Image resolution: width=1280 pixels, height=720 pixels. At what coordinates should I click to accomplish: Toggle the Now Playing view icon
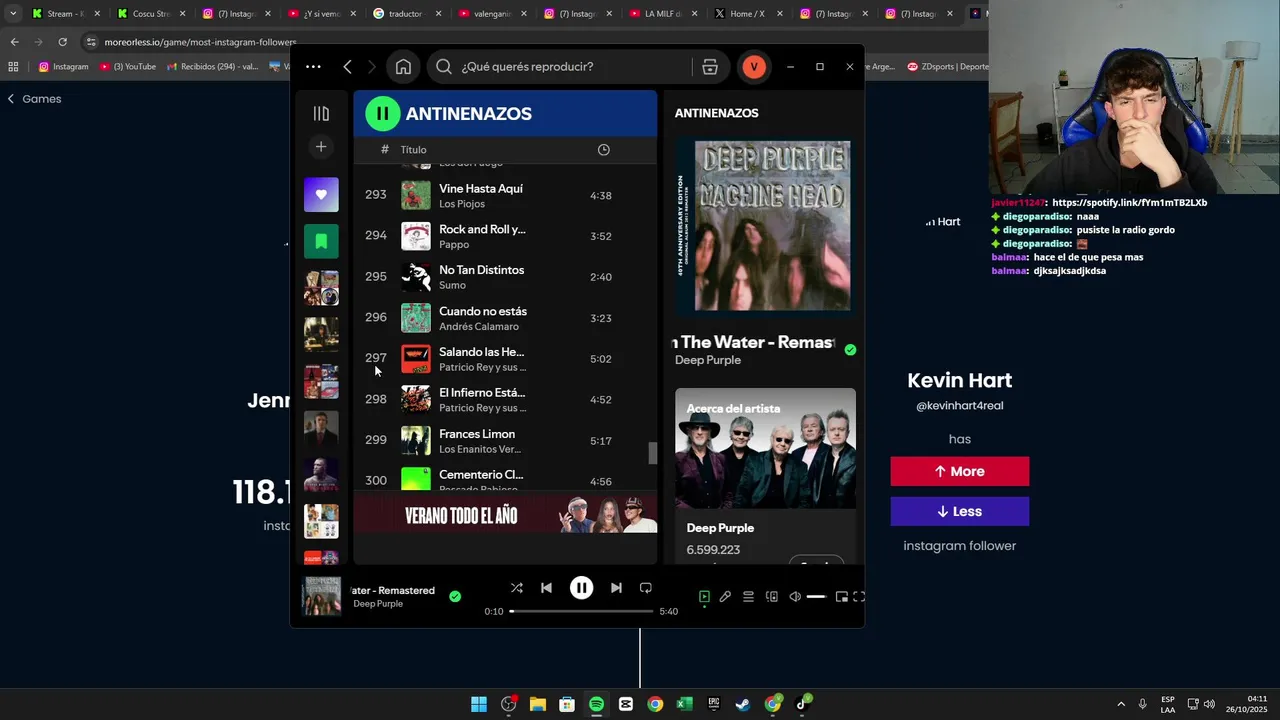[704, 597]
